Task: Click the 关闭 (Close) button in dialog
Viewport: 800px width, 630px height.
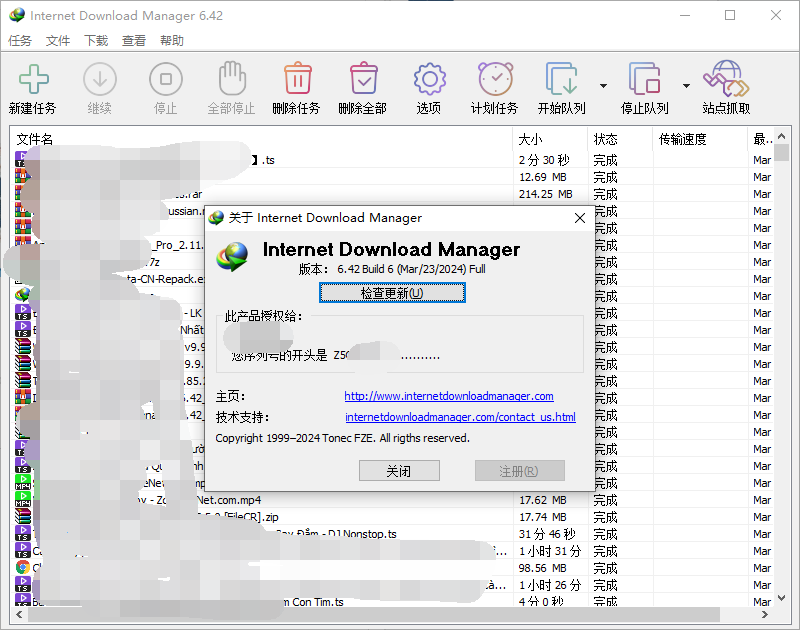Action: (x=398, y=471)
